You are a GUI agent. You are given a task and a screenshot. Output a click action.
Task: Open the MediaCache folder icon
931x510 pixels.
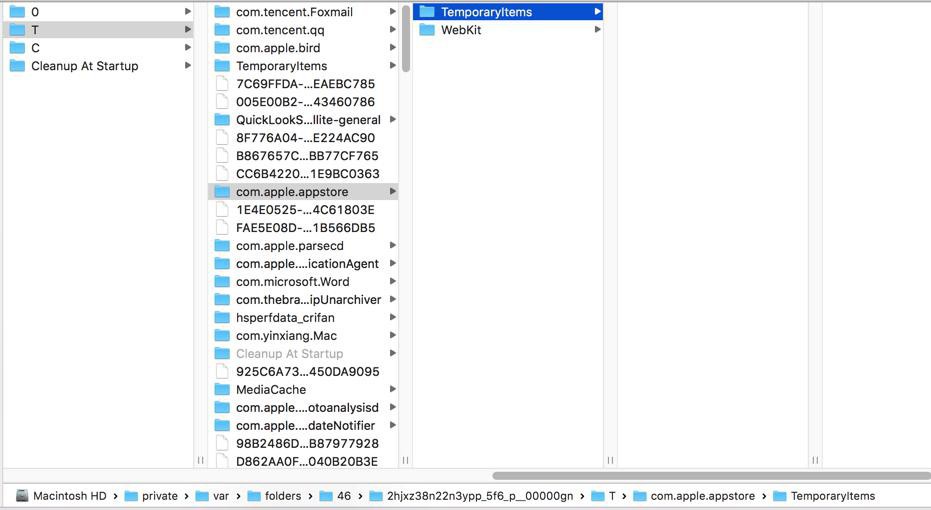coord(222,389)
